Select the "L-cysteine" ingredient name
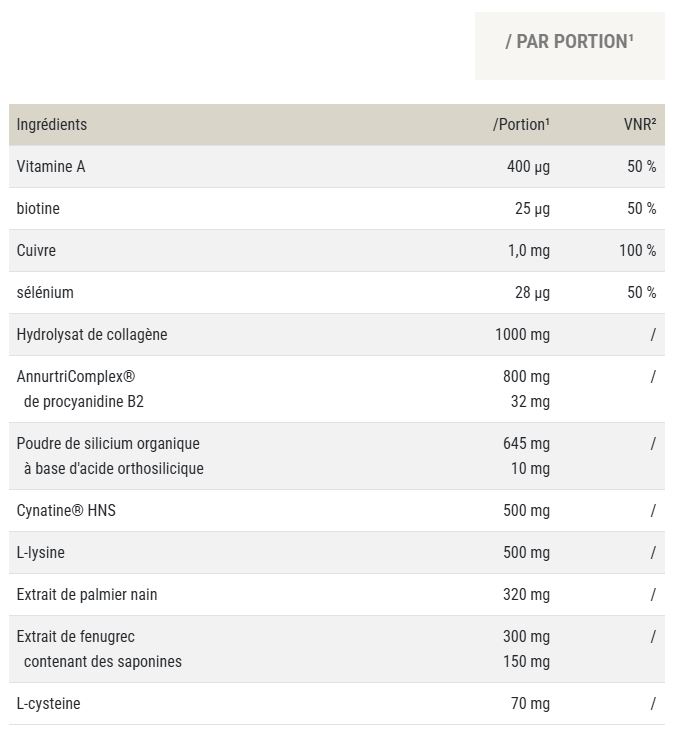 coord(49,704)
